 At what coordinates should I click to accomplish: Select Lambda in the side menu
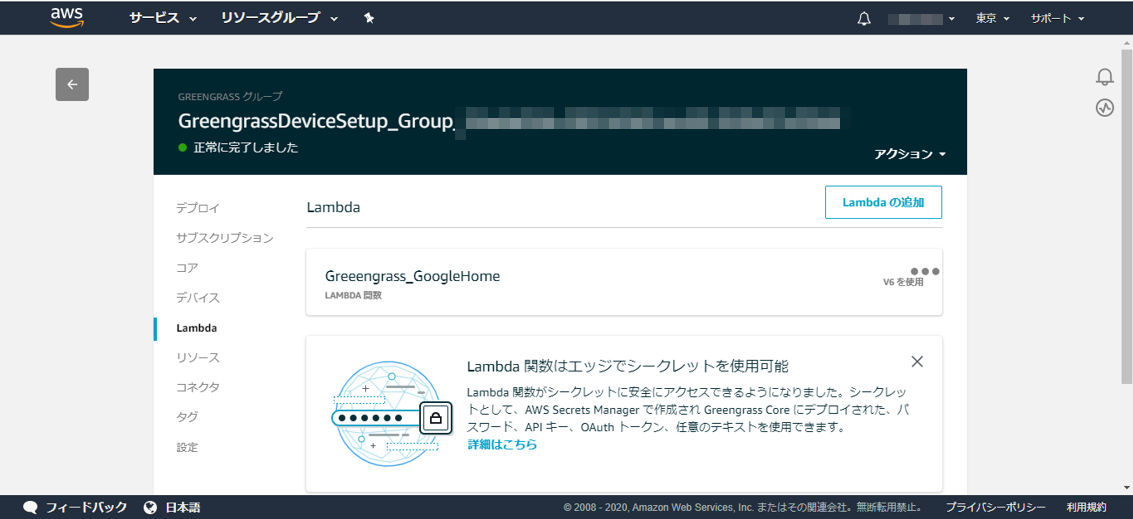point(197,328)
